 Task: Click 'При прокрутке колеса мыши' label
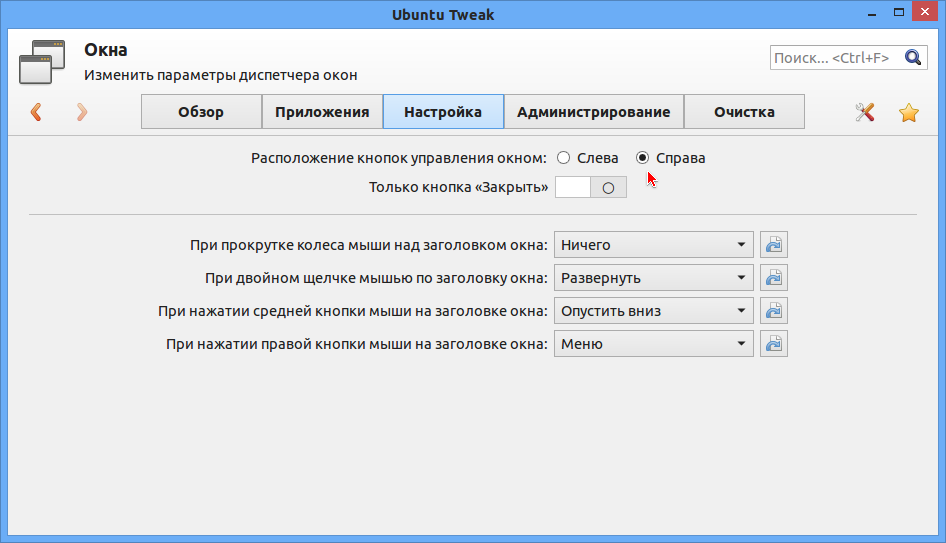pyautogui.click(x=369, y=246)
